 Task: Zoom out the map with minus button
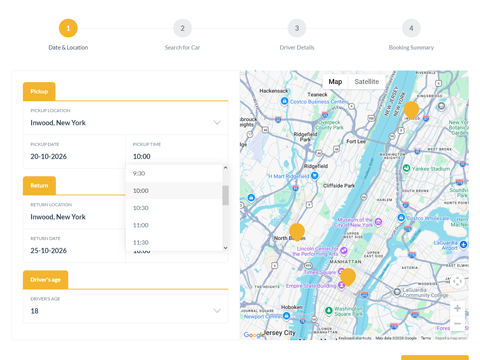point(457,323)
